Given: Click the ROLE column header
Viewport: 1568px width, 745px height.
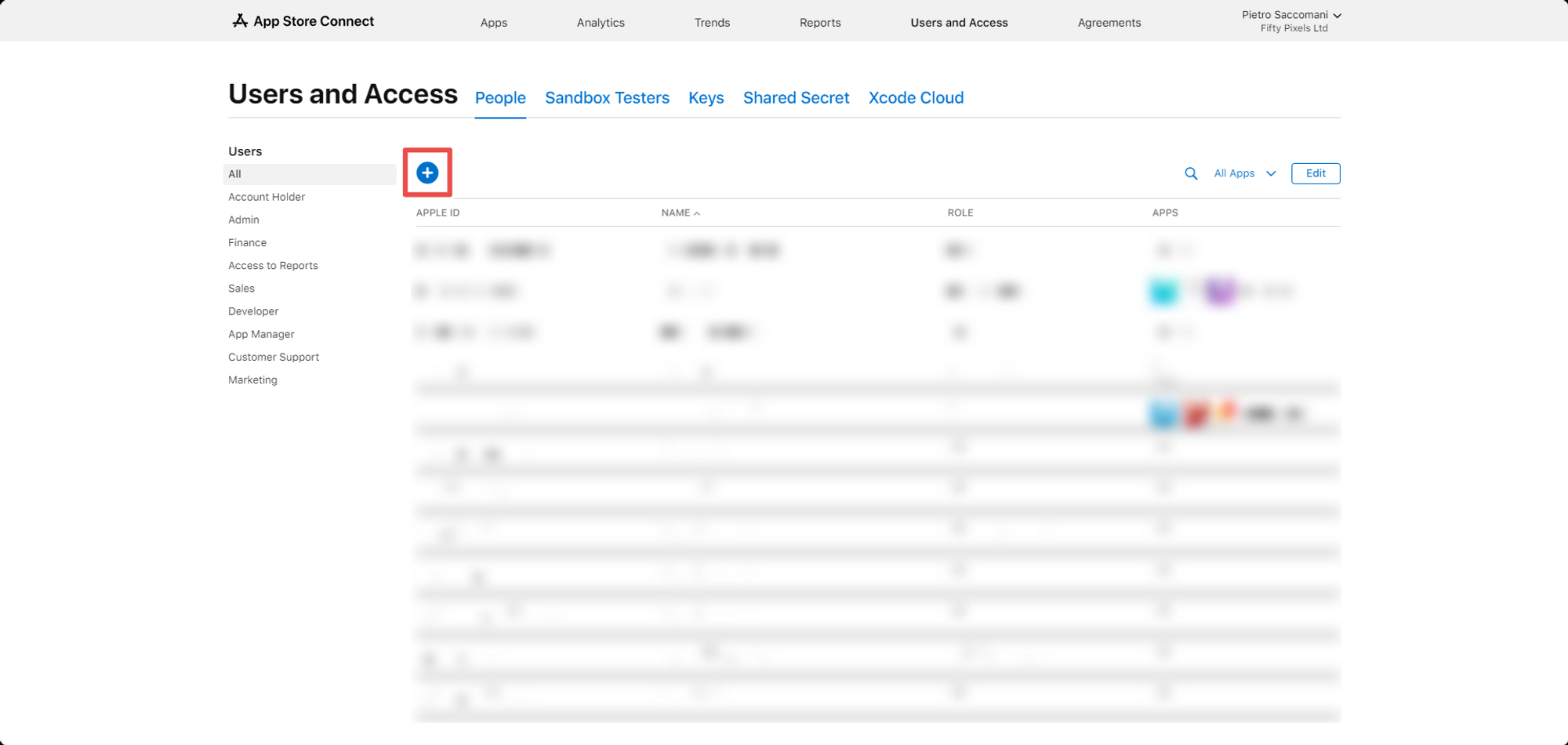Looking at the screenshot, I should (960, 213).
